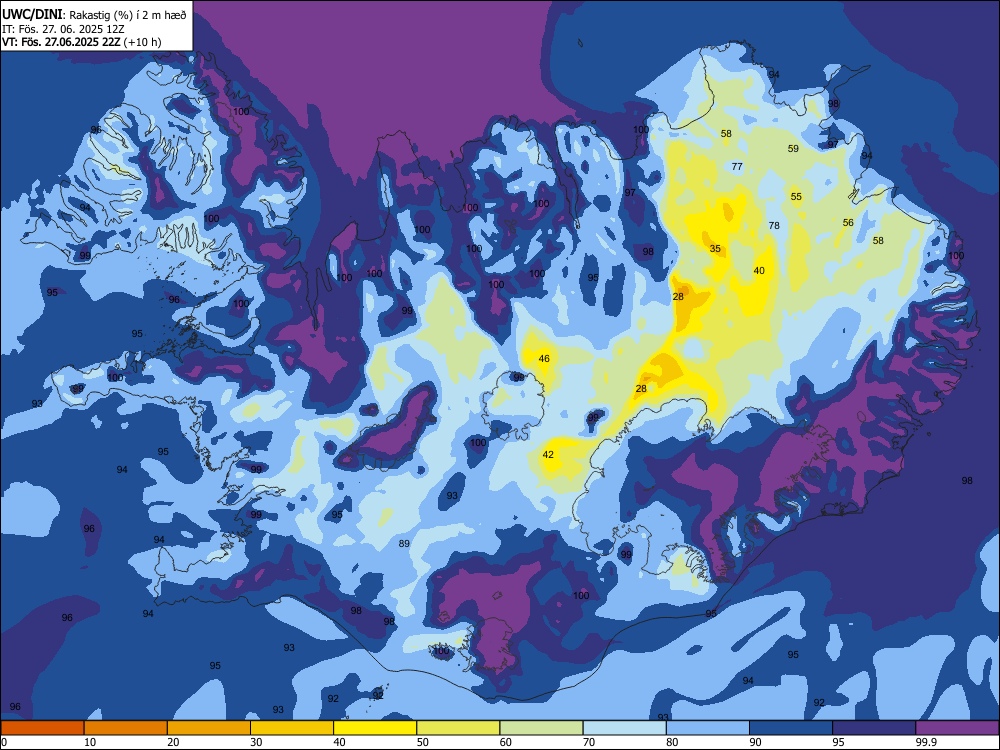Click the humidity value 56 on the map
The image size is (1000, 750).
(x=848, y=223)
